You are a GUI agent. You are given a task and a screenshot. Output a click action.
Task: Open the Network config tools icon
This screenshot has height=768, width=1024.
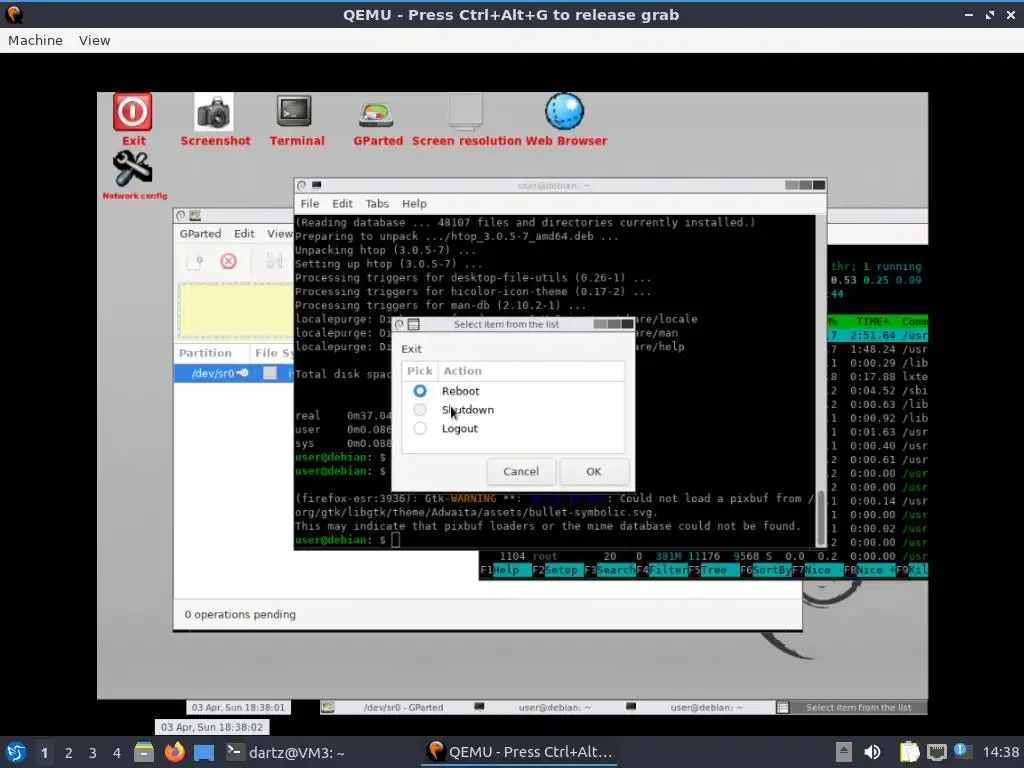pos(133,168)
